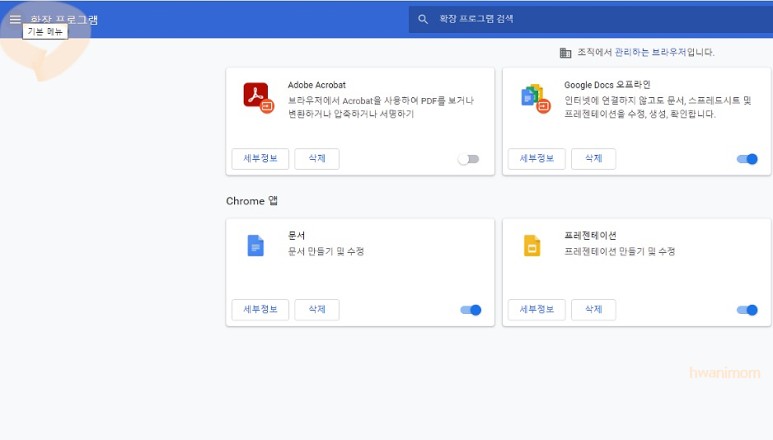The width and height of the screenshot is (773, 440).
Task: Open 세부정보 for 문서 app
Action: coord(260,309)
